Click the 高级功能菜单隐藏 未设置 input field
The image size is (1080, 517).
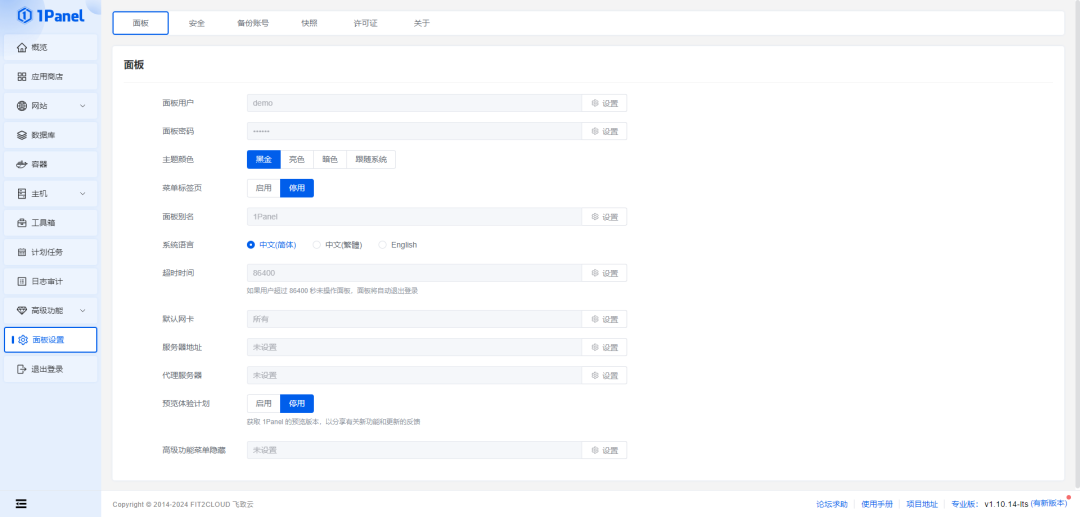click(x=415, y=450)
